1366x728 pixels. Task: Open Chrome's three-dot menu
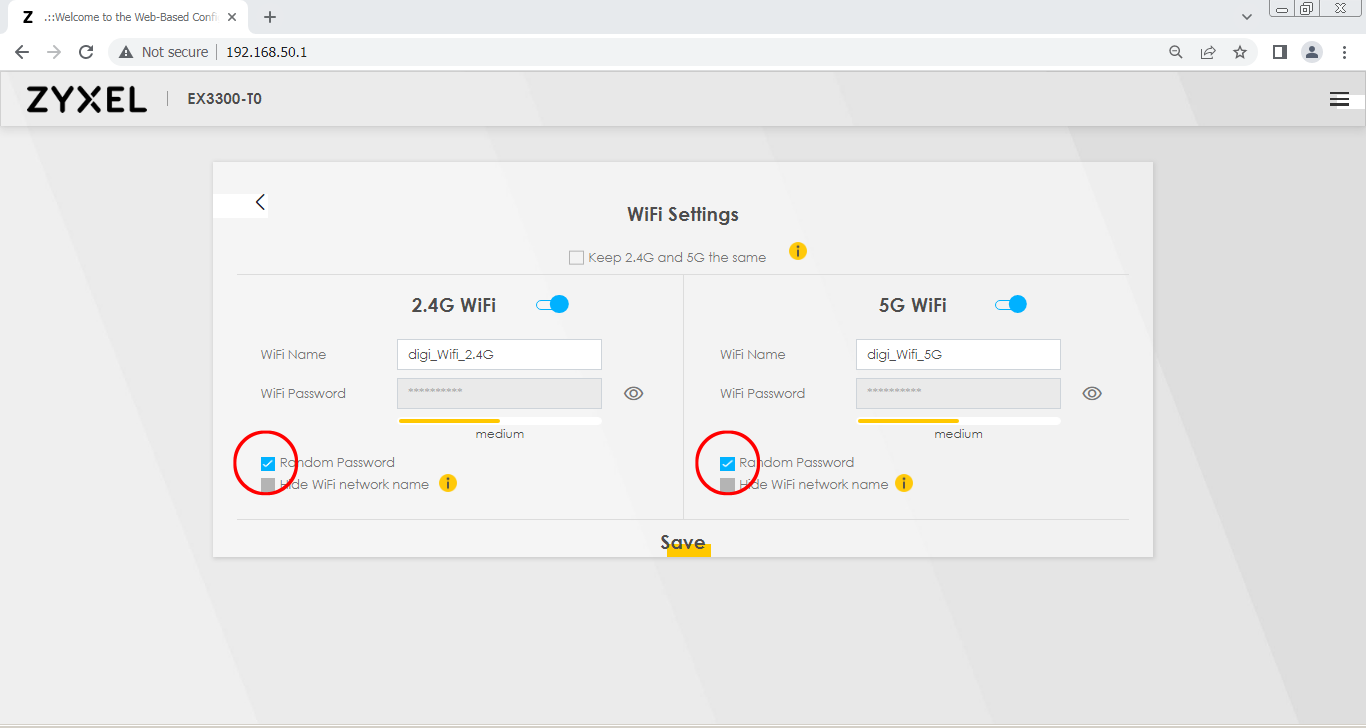click(x=1345, y=52)
